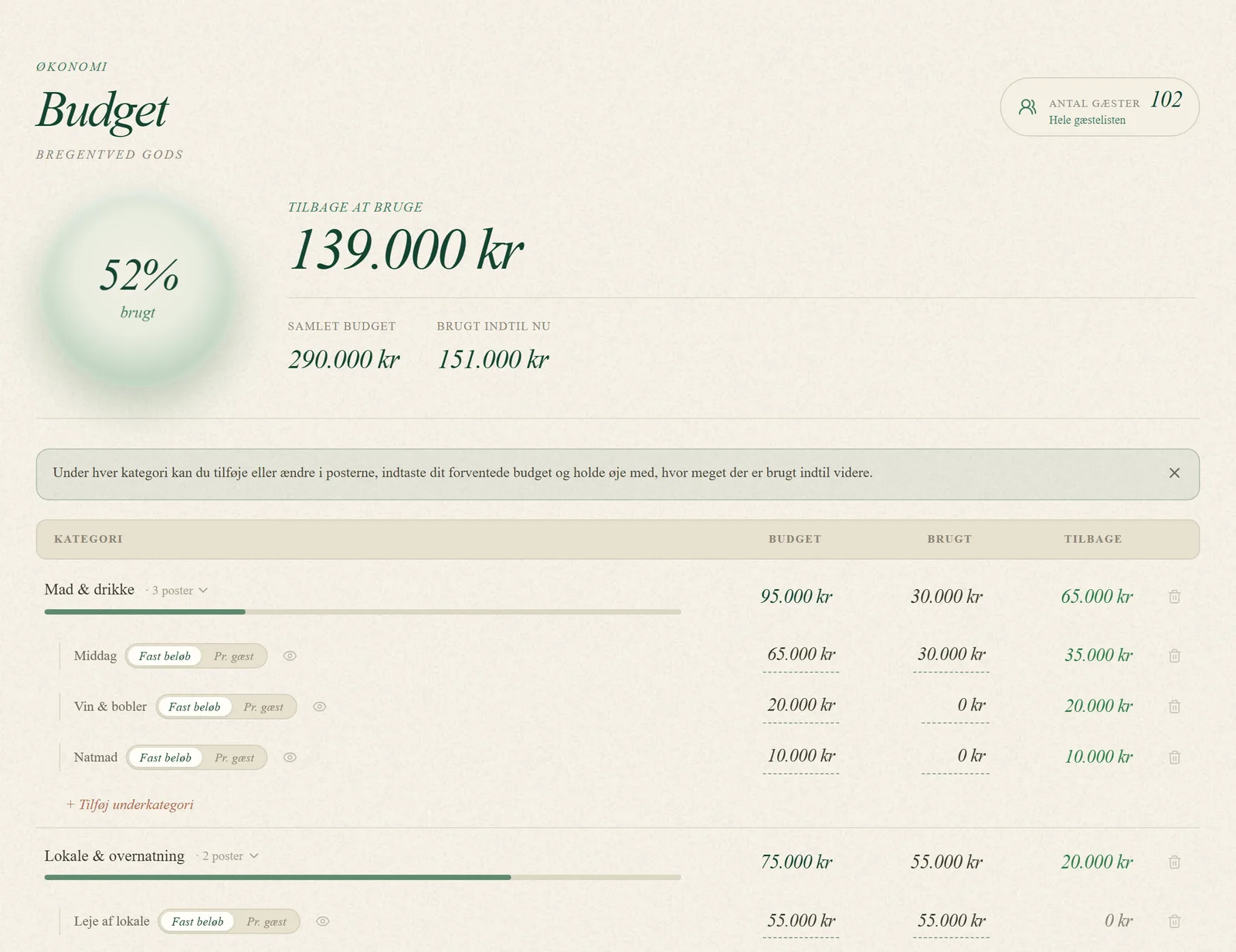
Task: Click the Mad & drikke progress bar
Action: point(363,612)
